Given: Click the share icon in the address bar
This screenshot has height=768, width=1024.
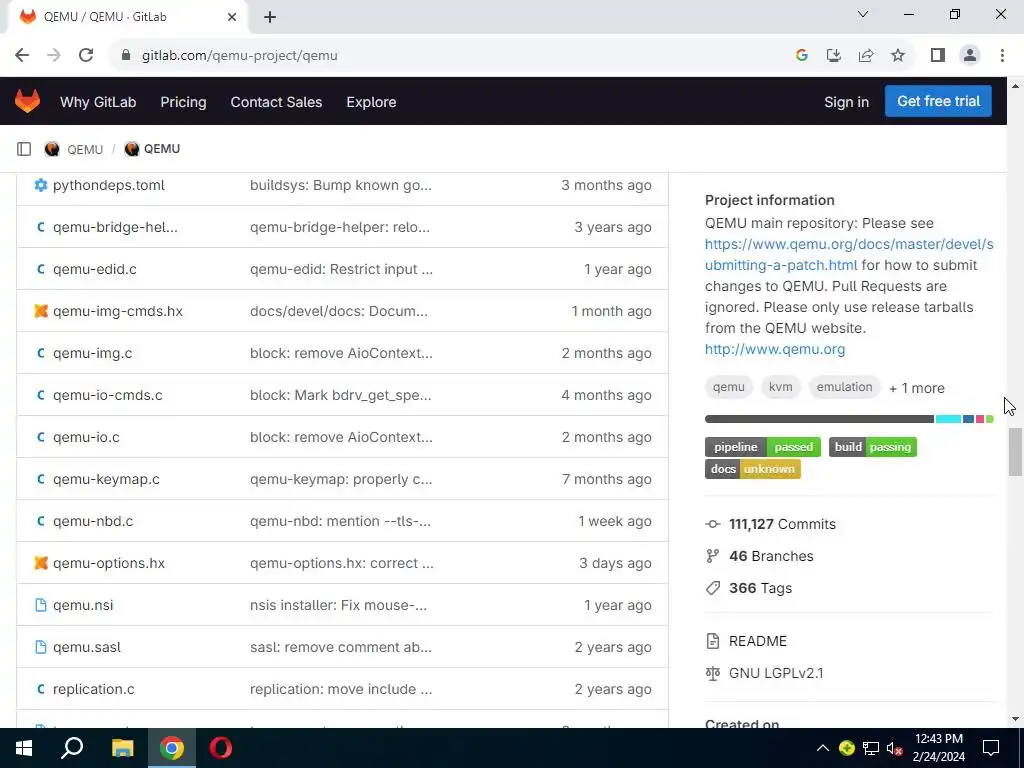Looking at the screenshot, I should [x=866, y=56].
